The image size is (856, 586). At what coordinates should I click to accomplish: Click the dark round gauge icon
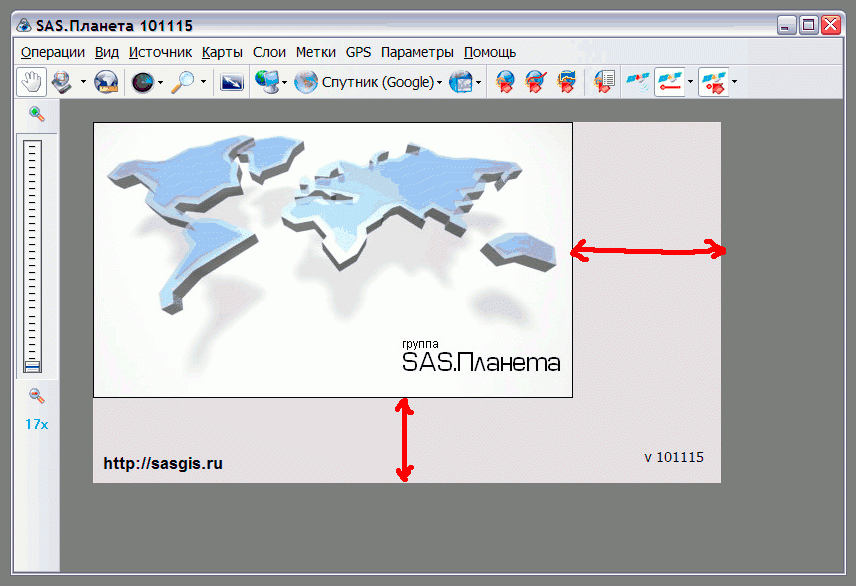142,82
